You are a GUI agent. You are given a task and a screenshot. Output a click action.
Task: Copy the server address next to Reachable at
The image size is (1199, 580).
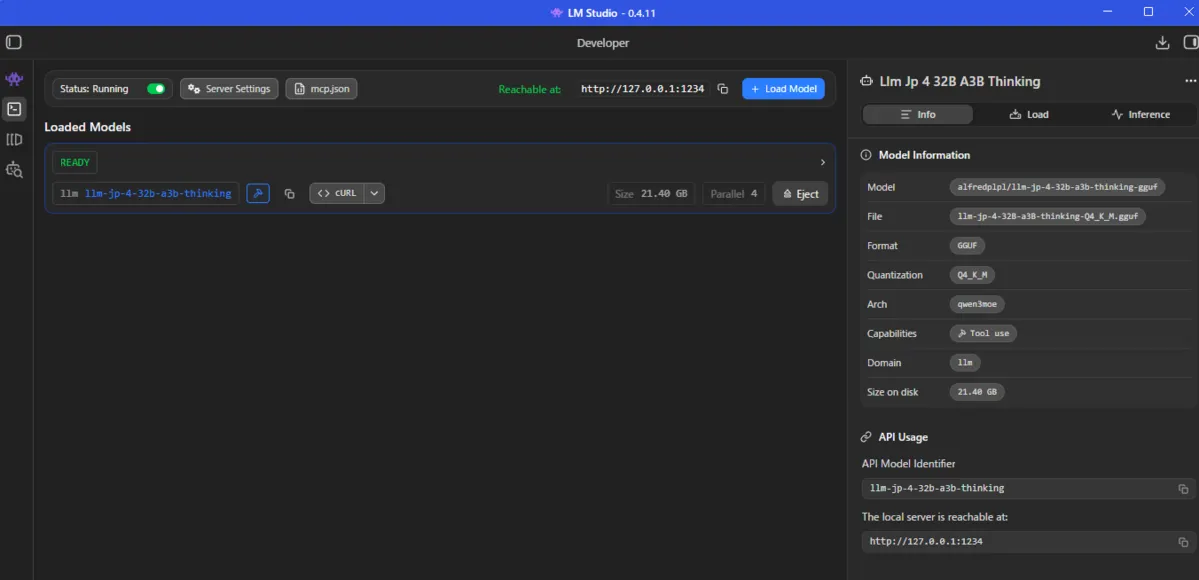point(723,89)
